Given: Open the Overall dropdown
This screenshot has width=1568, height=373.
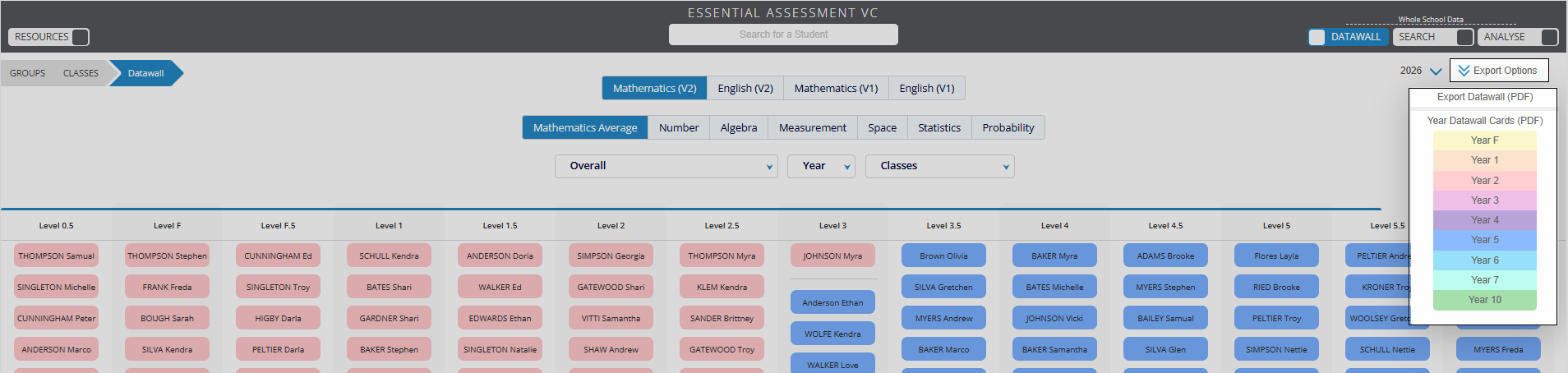Looking at the screenshot, I should pos(666,166).
